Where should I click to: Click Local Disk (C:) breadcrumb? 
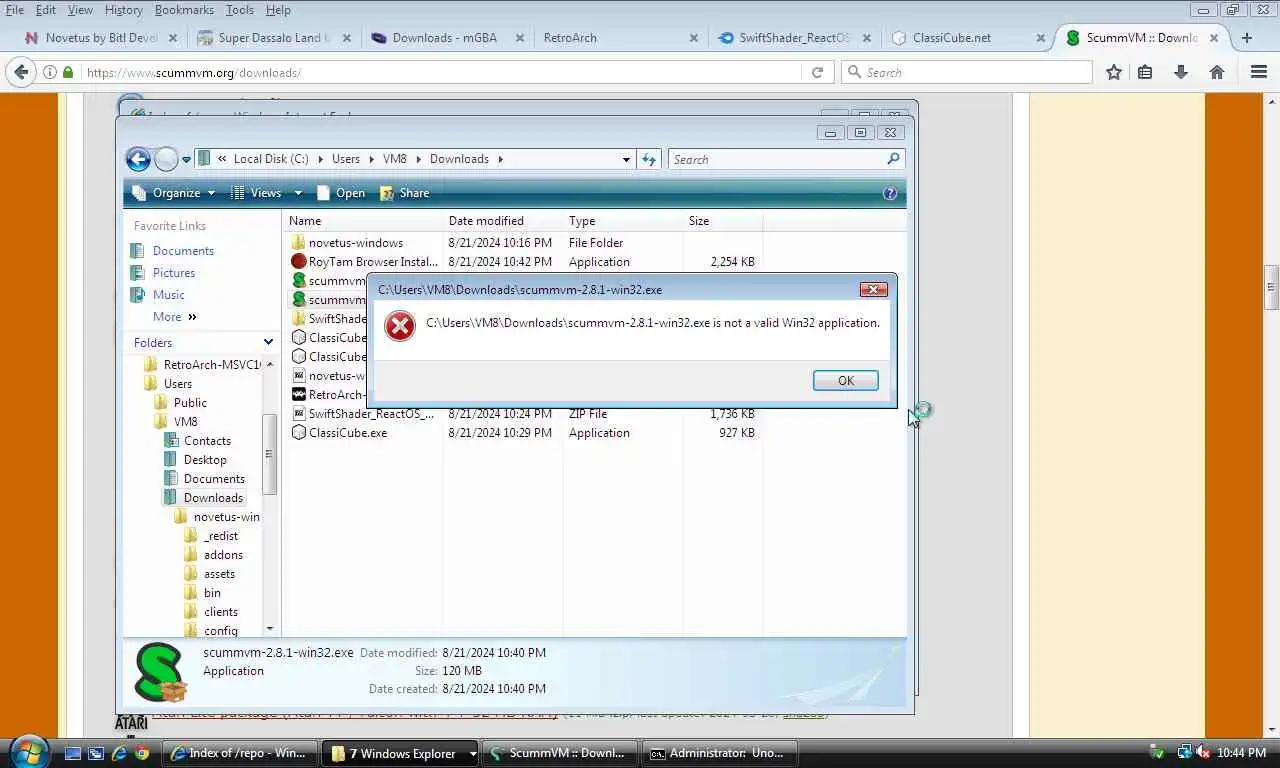tap(270, 159)
